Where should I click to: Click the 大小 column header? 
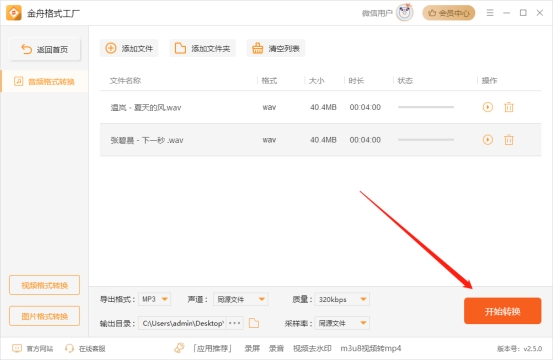pos(316,81)
